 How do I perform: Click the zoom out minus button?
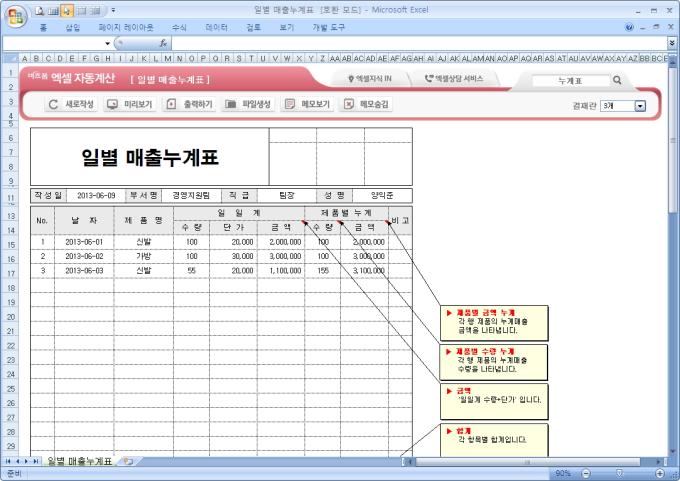pyautogui.click(x=586, y=473)
